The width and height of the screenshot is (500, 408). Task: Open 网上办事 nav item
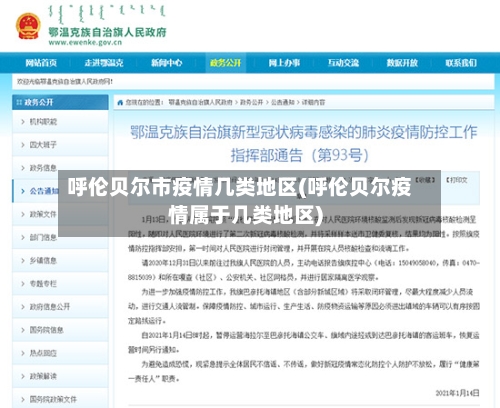(x=284, y=63)
